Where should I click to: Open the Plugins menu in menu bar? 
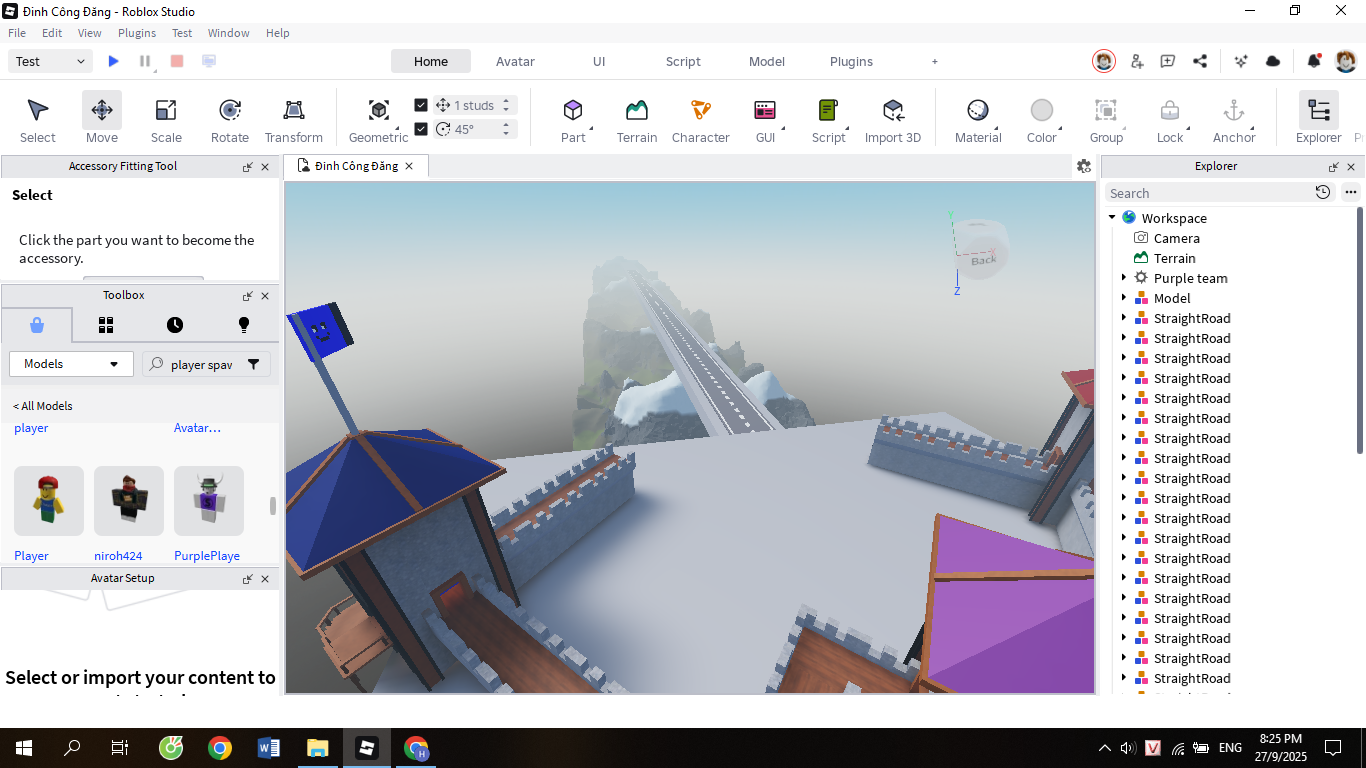137,33
